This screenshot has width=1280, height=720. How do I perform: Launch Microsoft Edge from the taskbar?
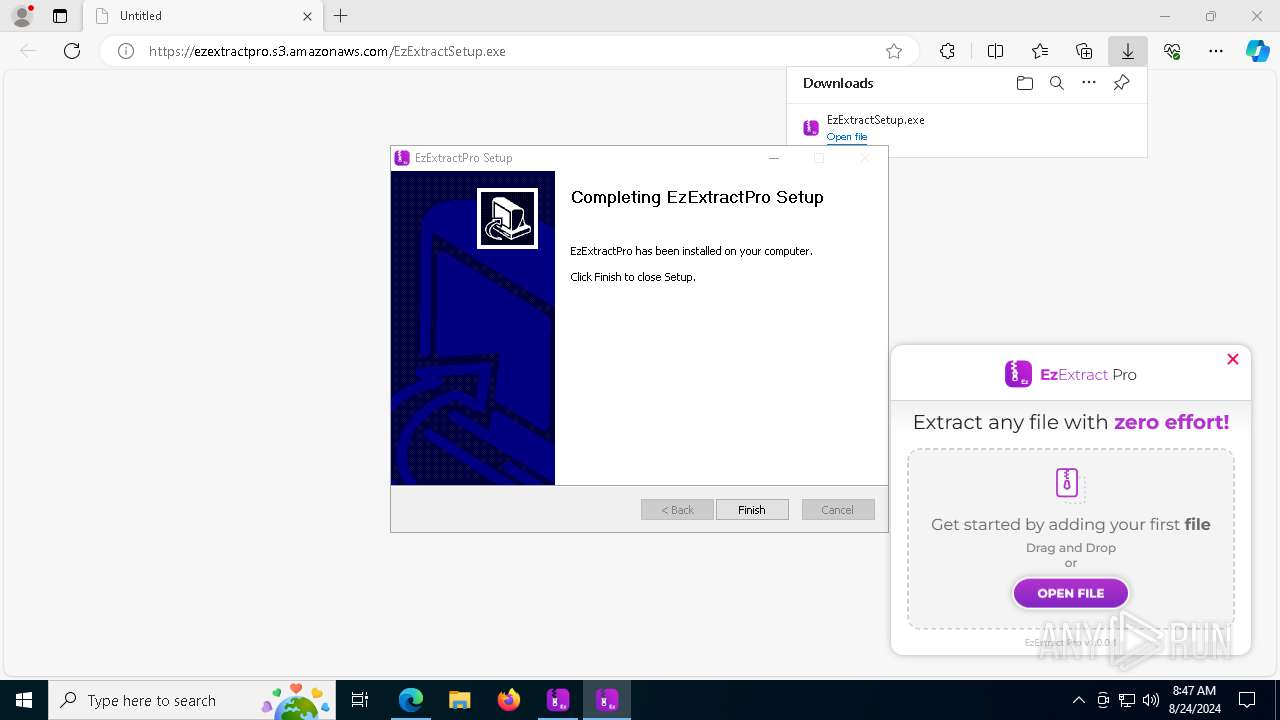click(x=411, y=700)
